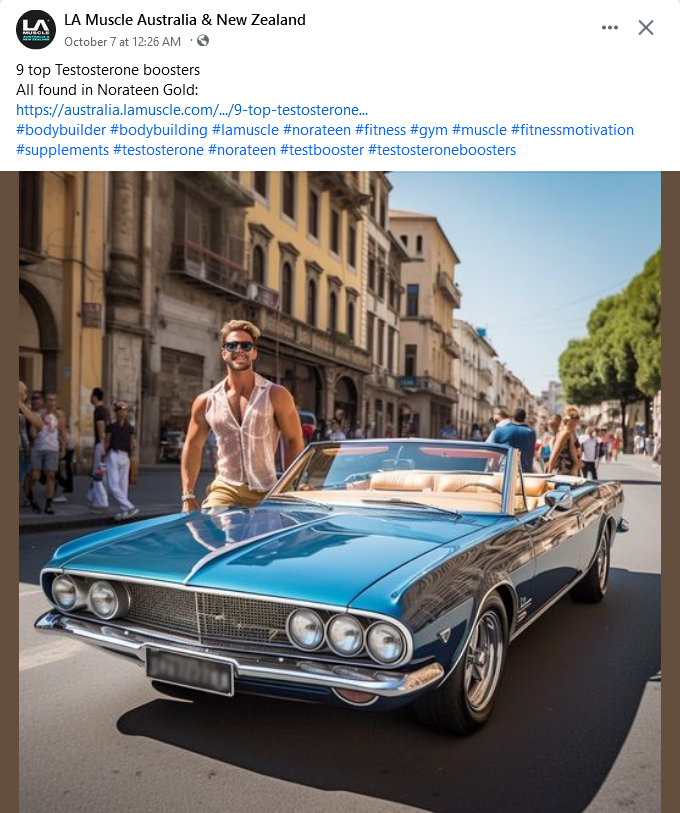
Task: Click the October 7 timestamp
Action: click(122, 41)
